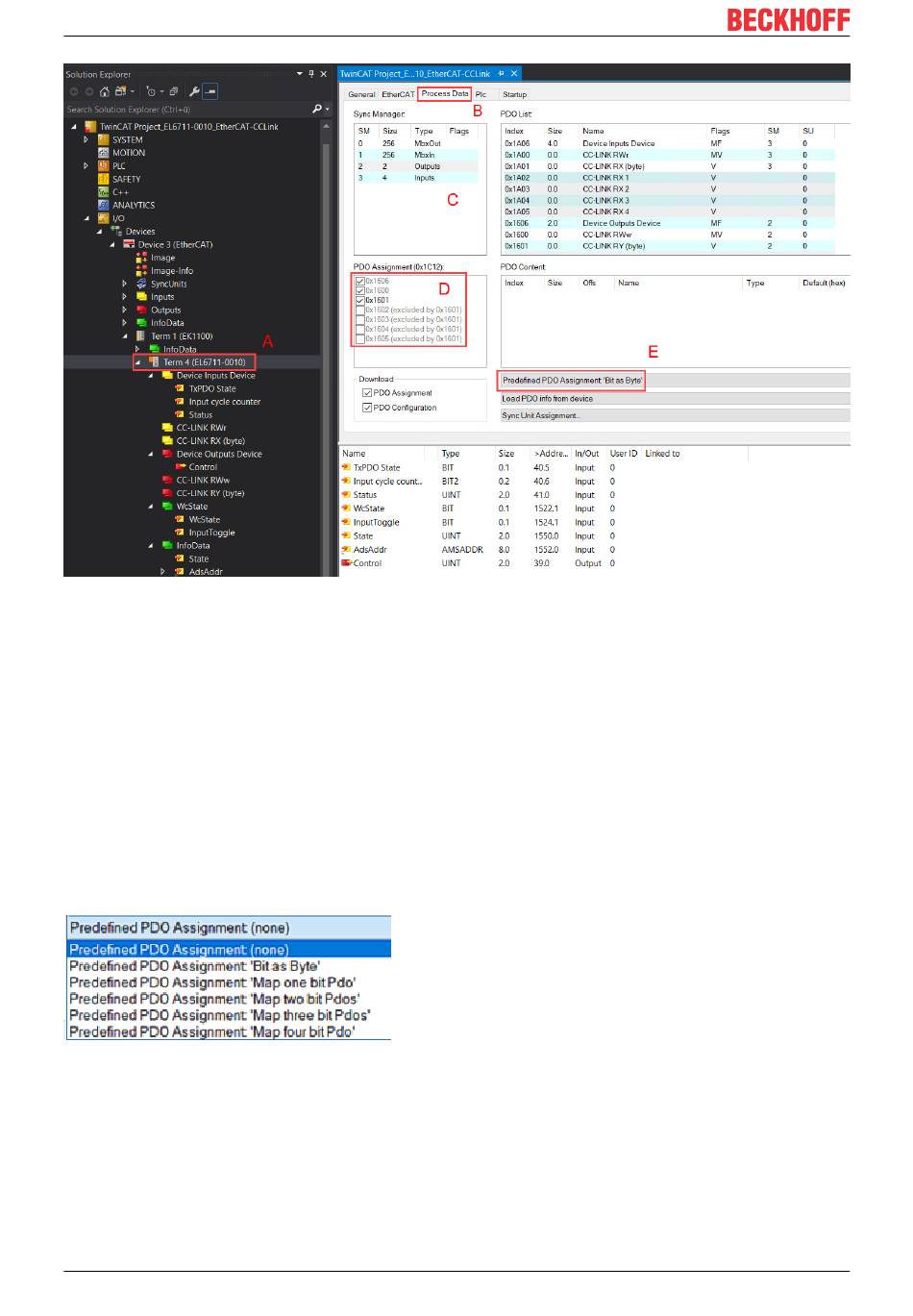The height and width of the screenshot is (1316, 913).
Task: Pin the Solution Explorer panel with pushpin icon
Action: 310,74
